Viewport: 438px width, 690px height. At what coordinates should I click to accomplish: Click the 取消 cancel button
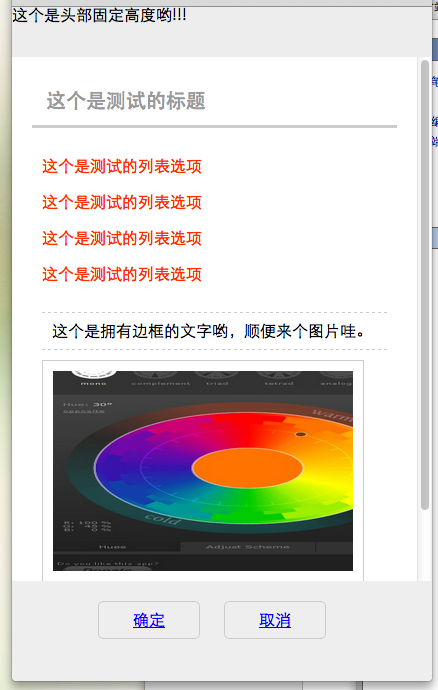tap(275, 620)
